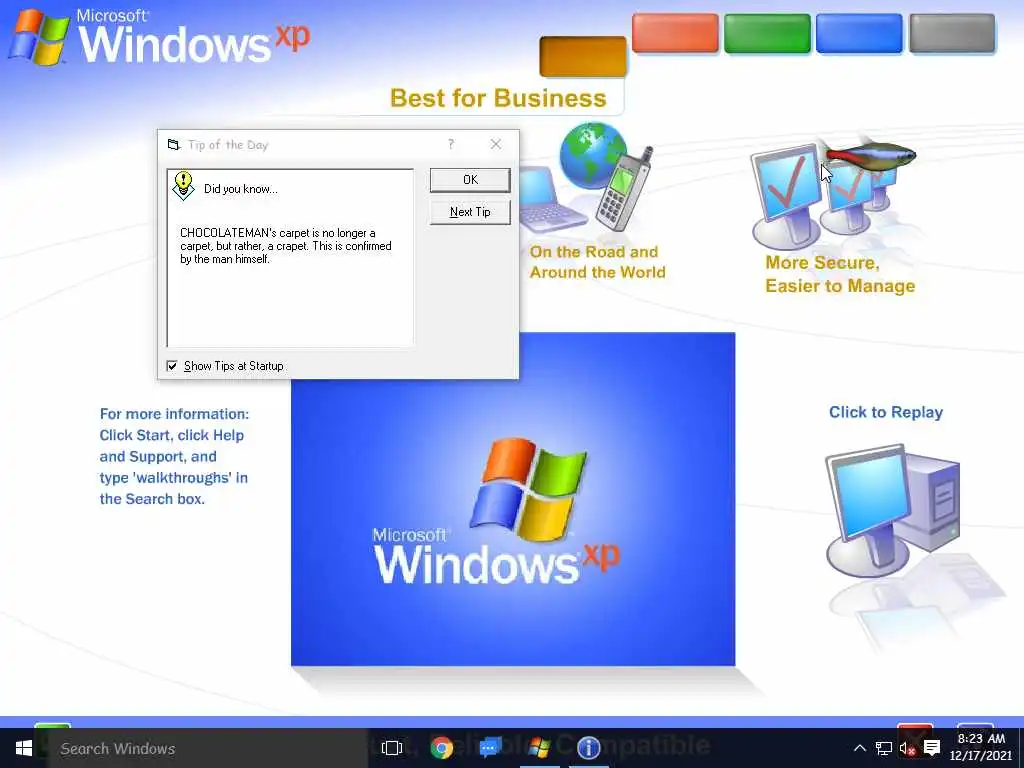
Task: Open the network status tray icon
Action: pyautogui.click(x=884, y=748)
